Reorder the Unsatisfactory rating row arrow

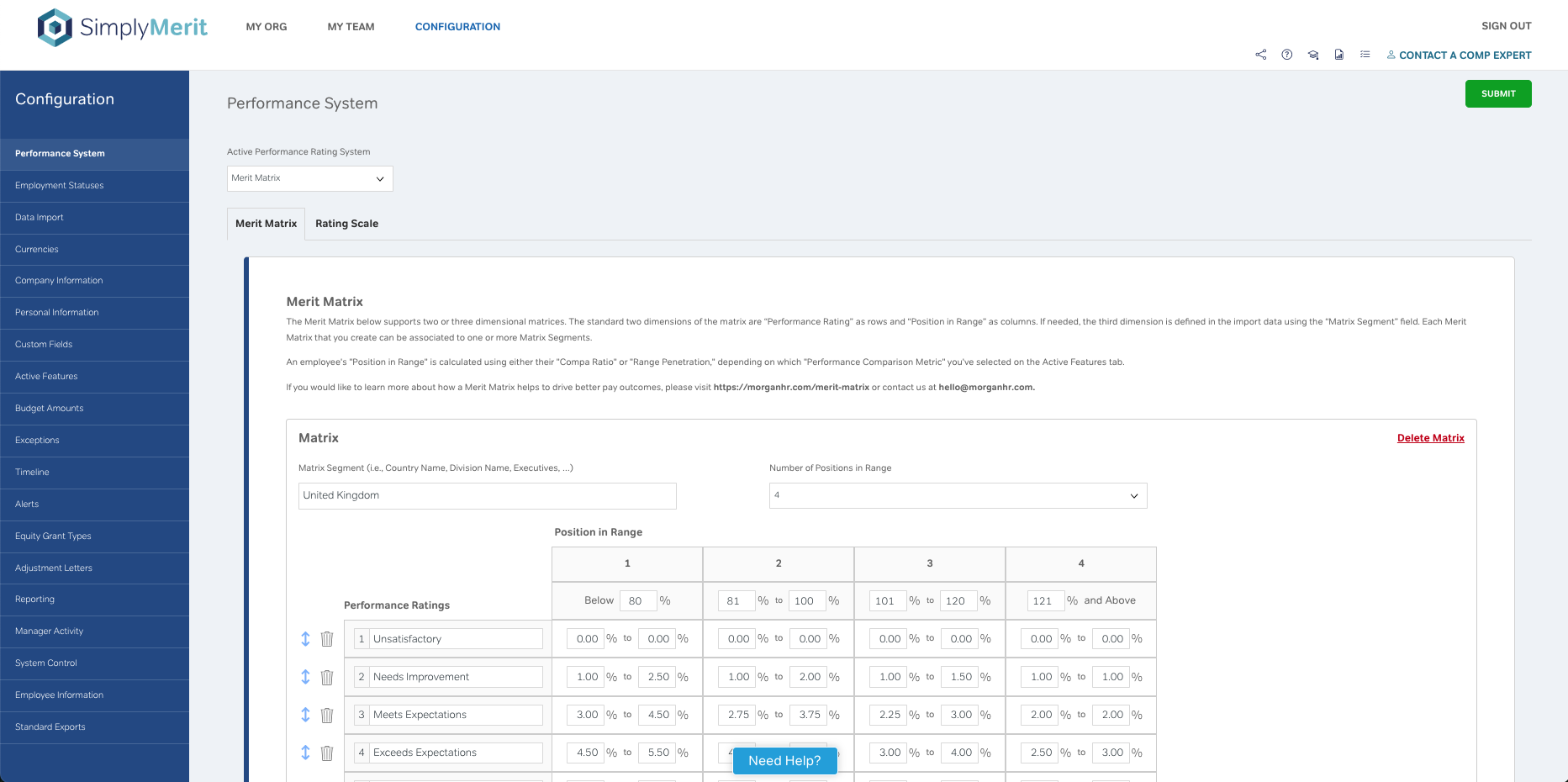click(x=305, y=639)
